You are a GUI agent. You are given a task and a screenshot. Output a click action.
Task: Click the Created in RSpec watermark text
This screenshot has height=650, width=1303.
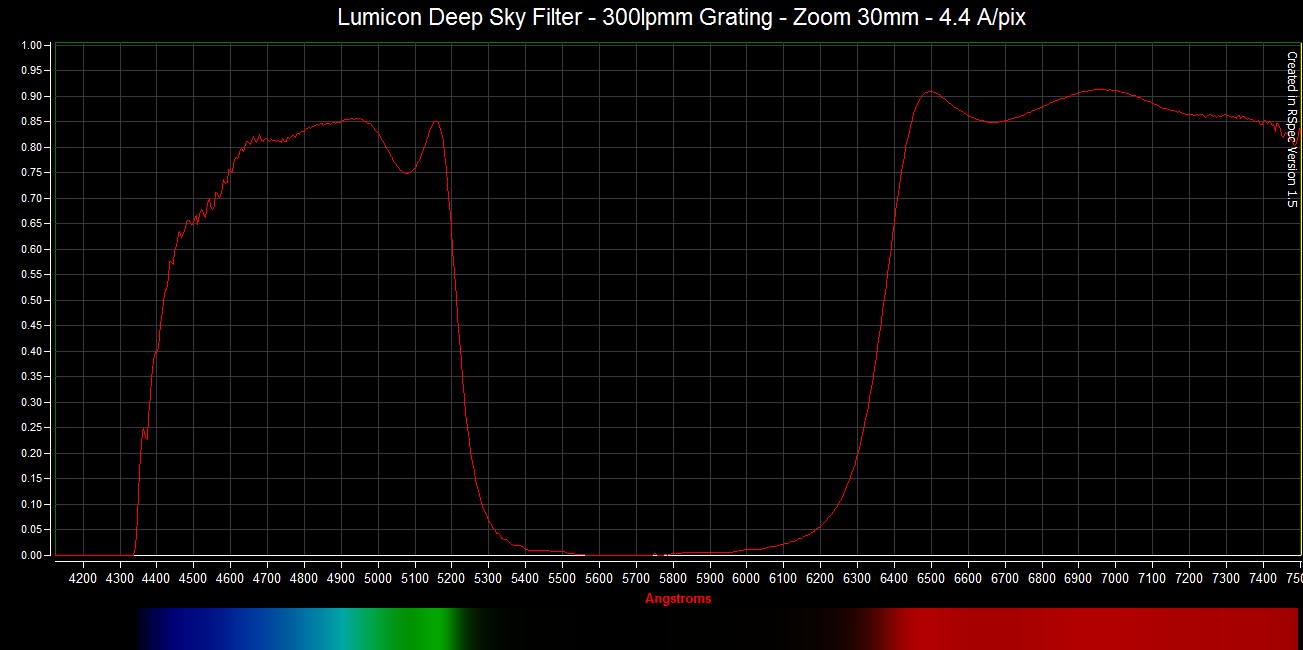tap(1291, 130)
